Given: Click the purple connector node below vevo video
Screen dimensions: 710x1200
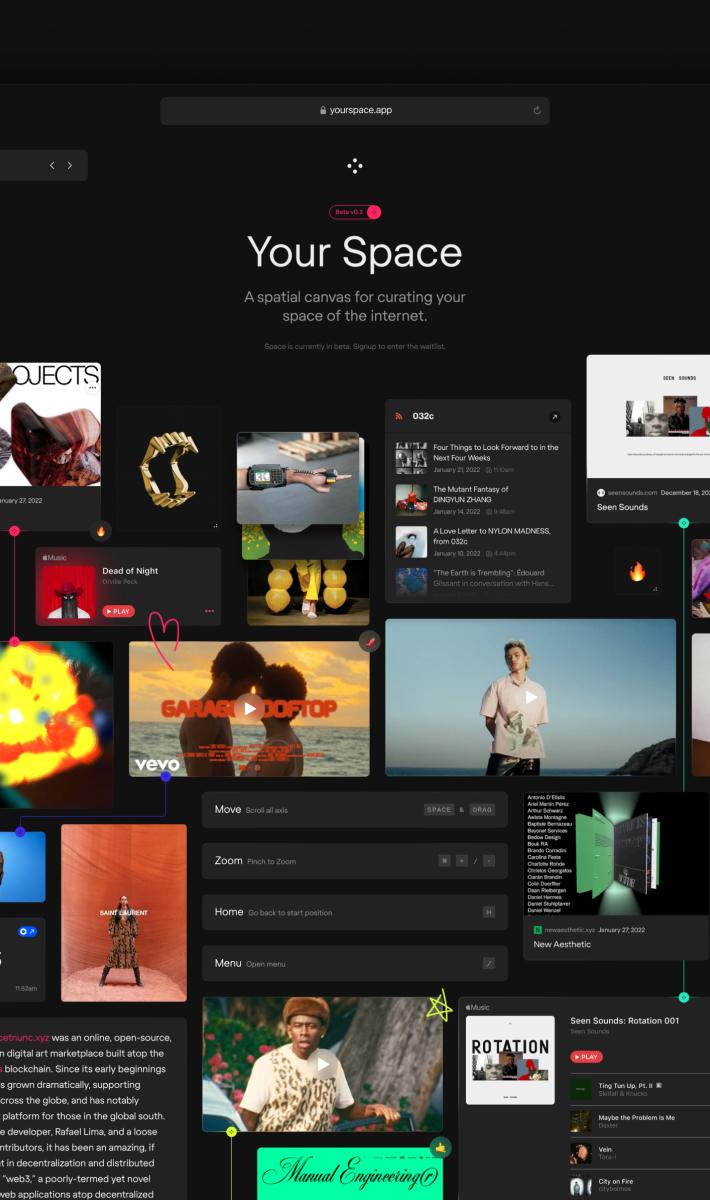Looking at the screenshot, I should click(x=166, y=776).
